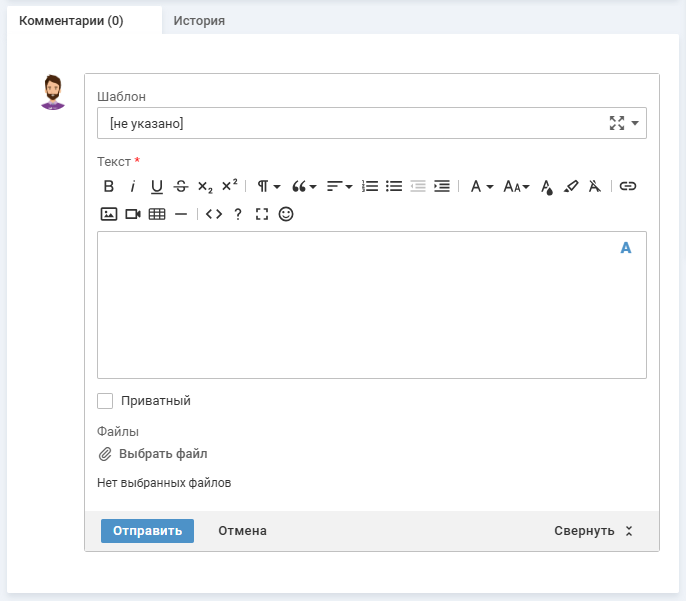
Task: Enable the Приватный checkbox
Action: point(105,401)
